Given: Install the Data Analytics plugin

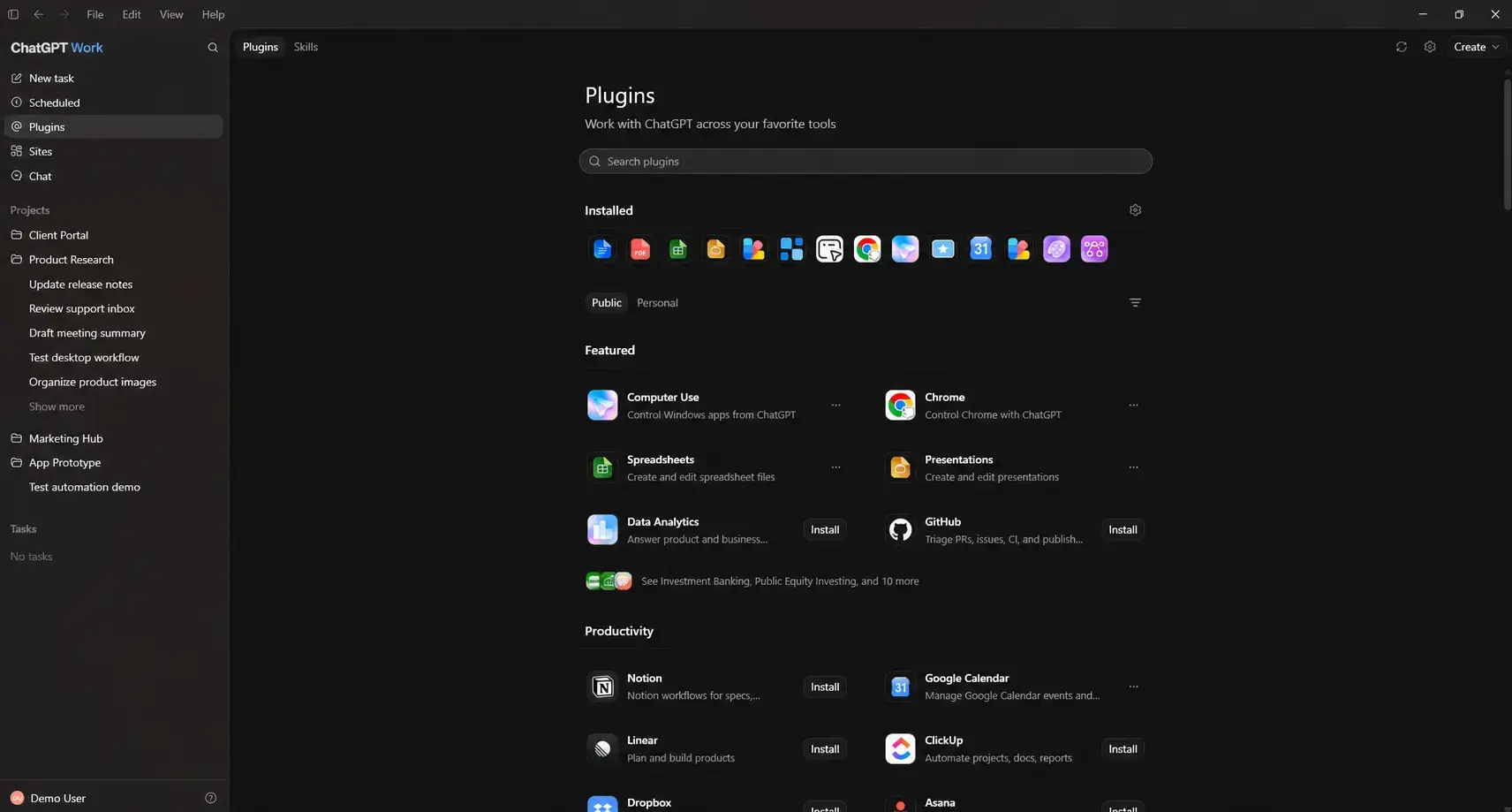Looking at the screenshot, I should [x=825, y=530].
